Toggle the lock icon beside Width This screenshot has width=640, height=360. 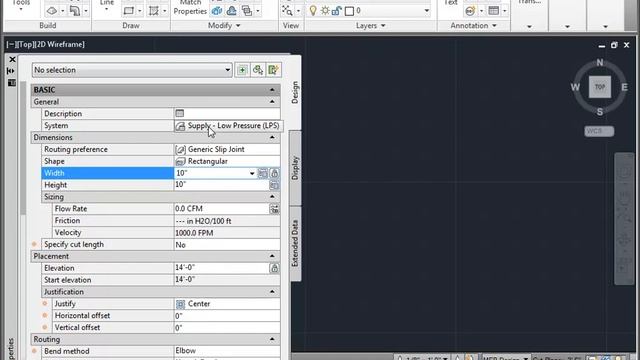[274, 173]
